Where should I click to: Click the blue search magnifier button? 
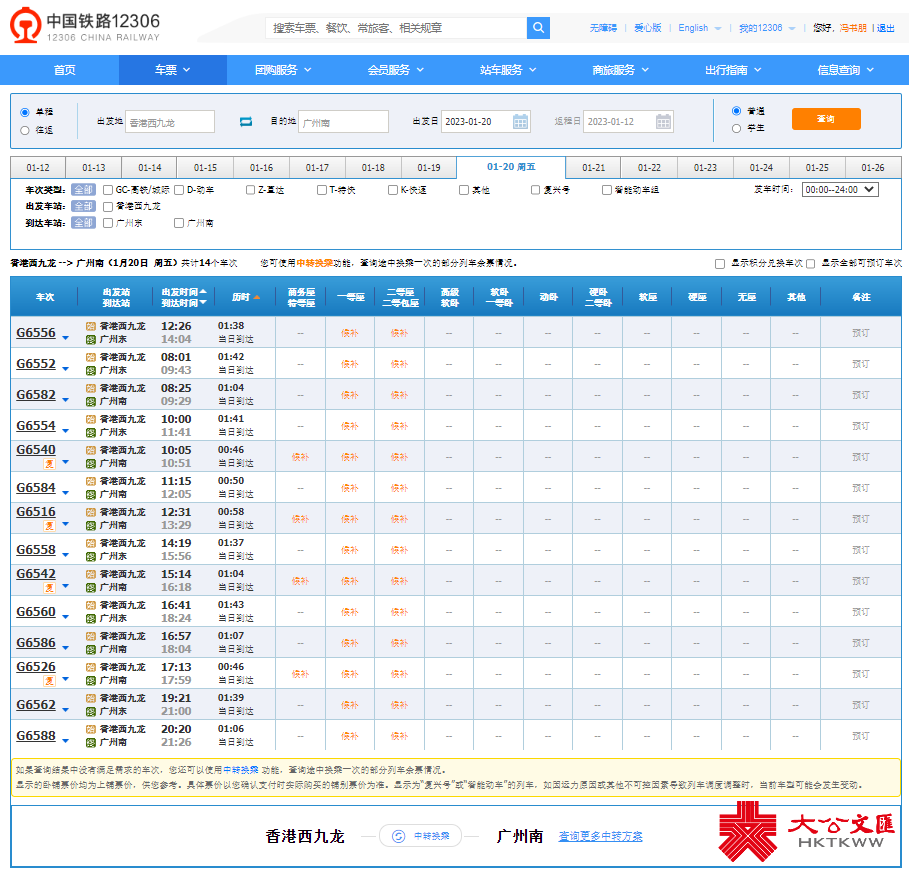[x=538, y=28]
